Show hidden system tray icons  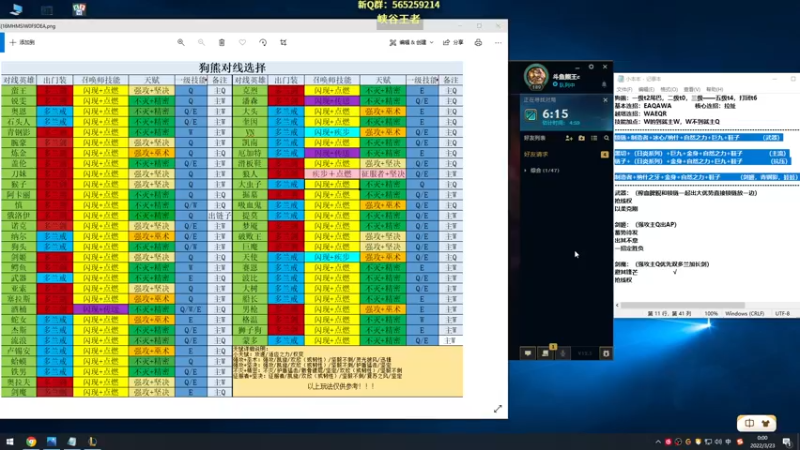click(x=658, y=442)
